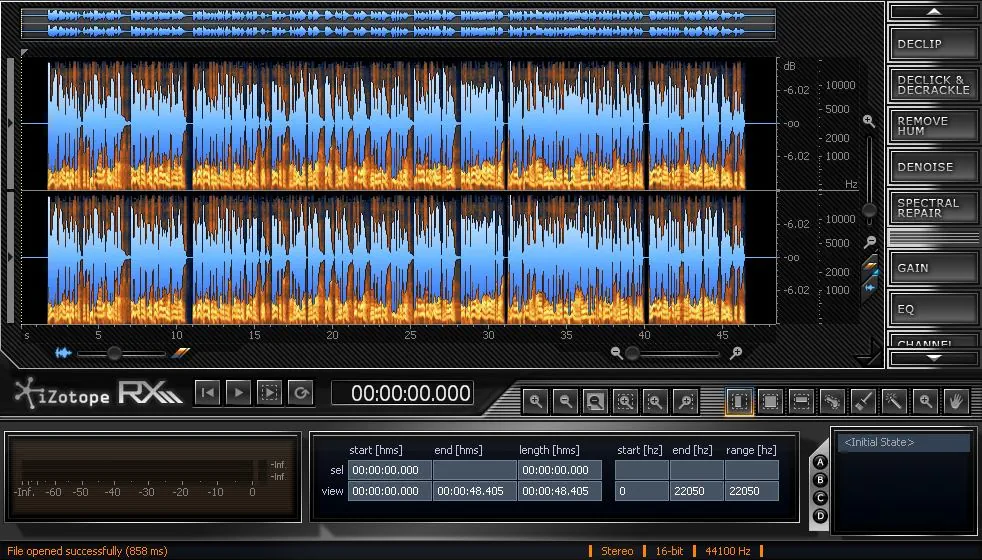Toggle the upper channel selector arrow on the left
Viewport: 982px width, 560px height.
pyautogui.click(x=10, y=124)
